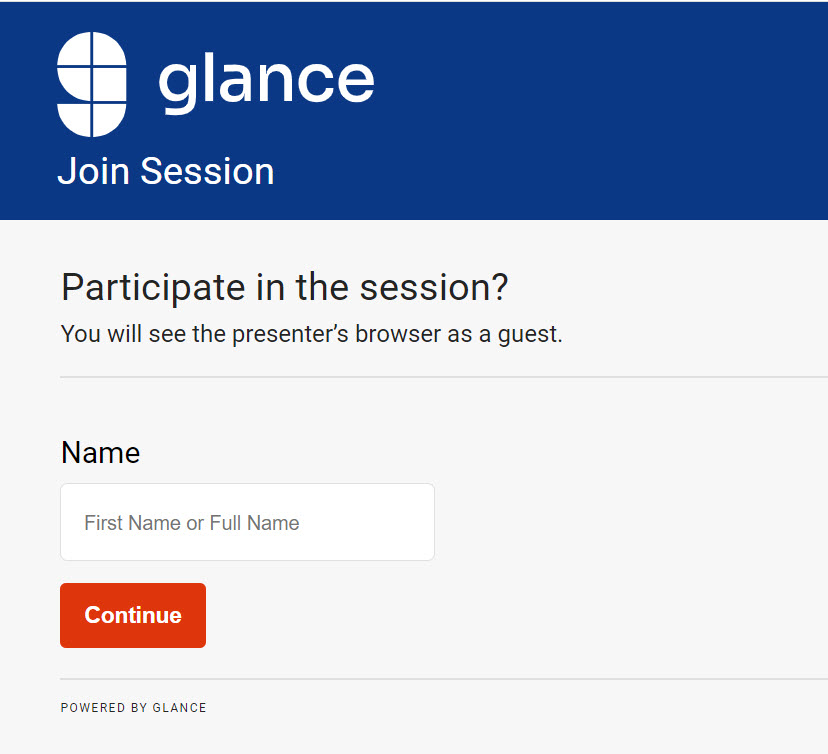Click the "POWERED BY GLANCE" footer text
This screenshot has width=828, height=754.
point(134,708)
